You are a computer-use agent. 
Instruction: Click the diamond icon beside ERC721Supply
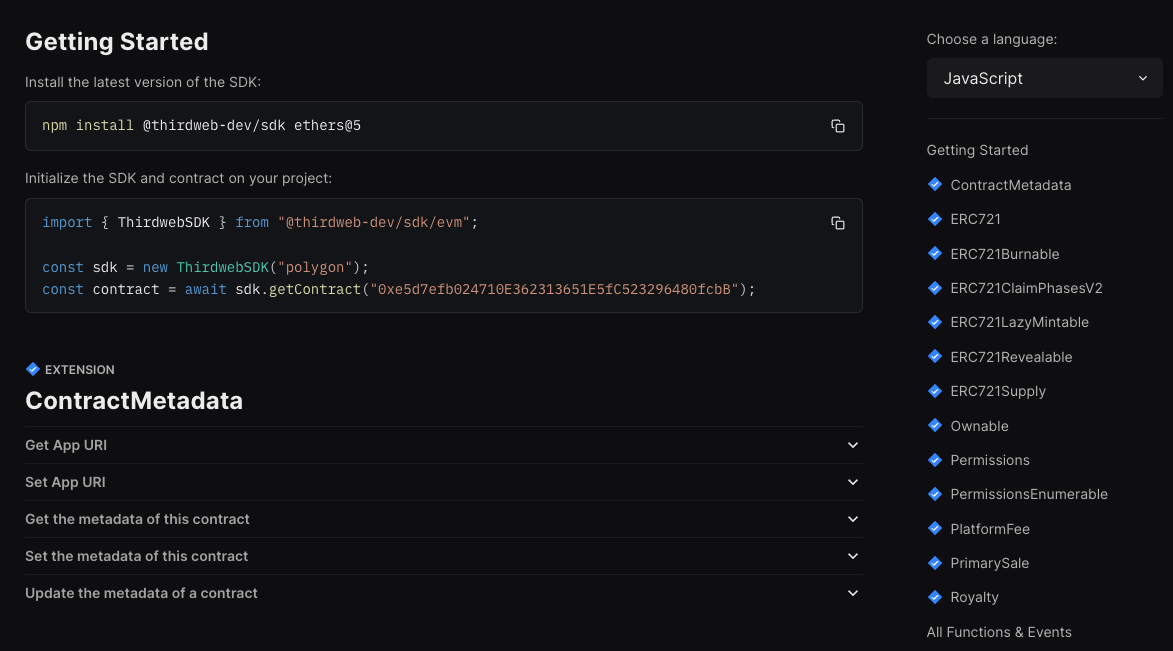(x=934, y=391)
